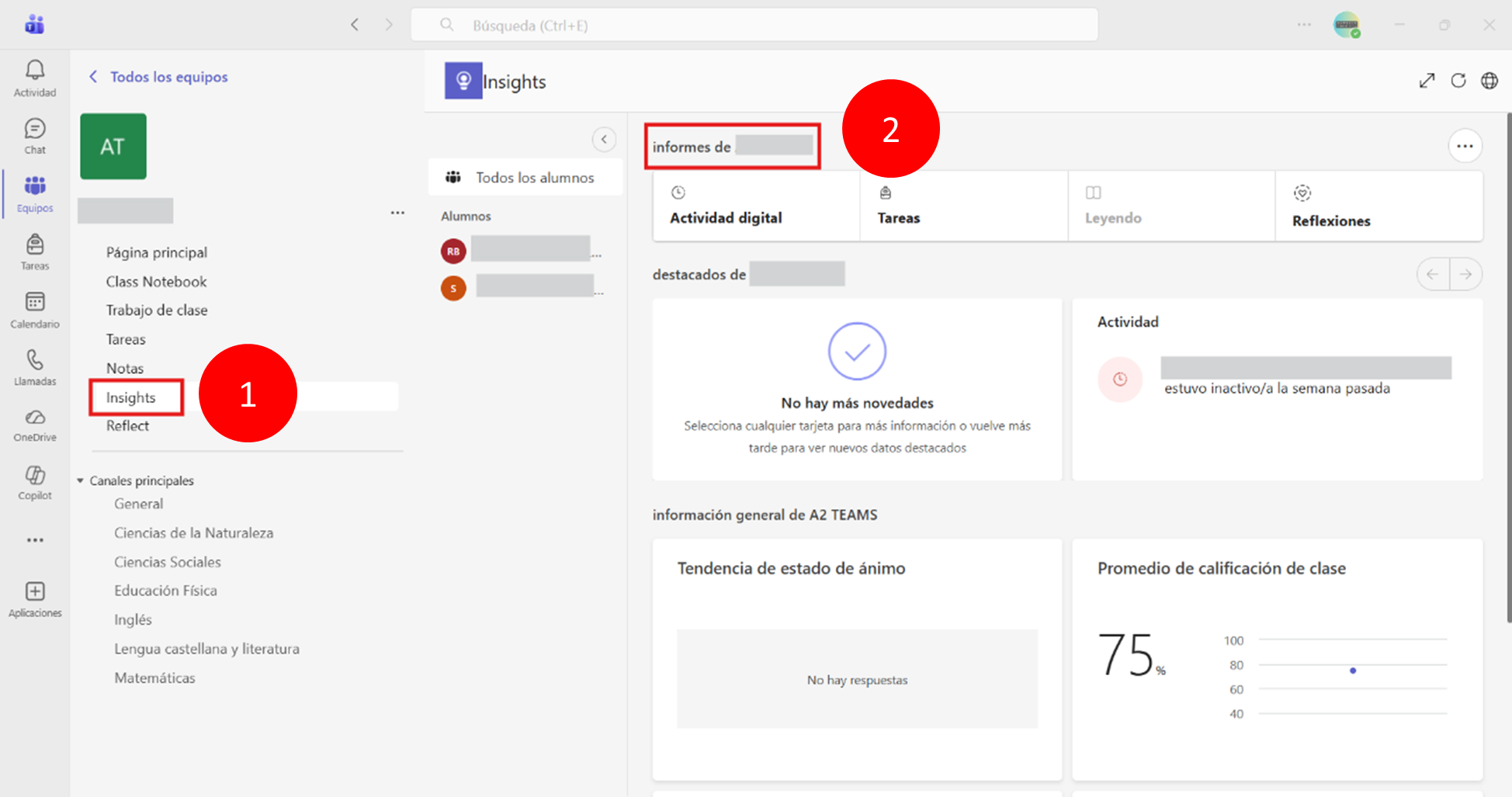Click the search box Búsqueda

point(754,25)
